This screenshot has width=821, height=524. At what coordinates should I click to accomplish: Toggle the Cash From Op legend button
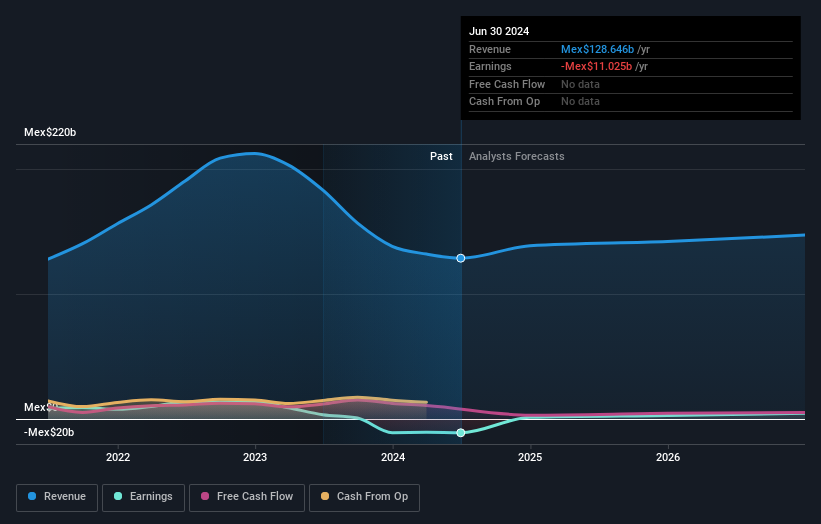tap(364, 497)
